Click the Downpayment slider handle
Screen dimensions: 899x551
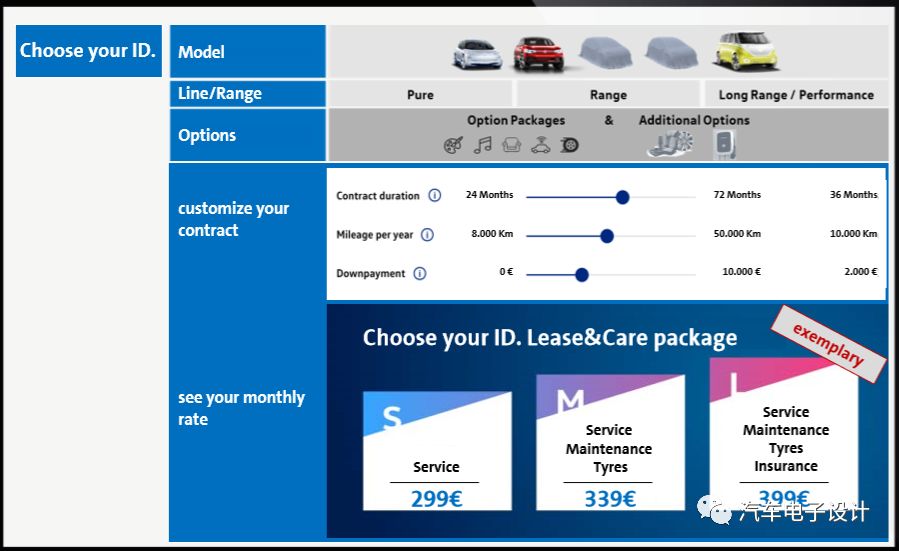click(x=582, y=275)
